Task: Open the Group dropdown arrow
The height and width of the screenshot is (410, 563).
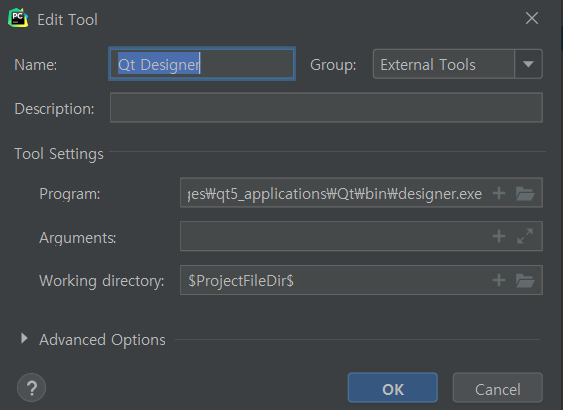Action: [x=528, y=64]
